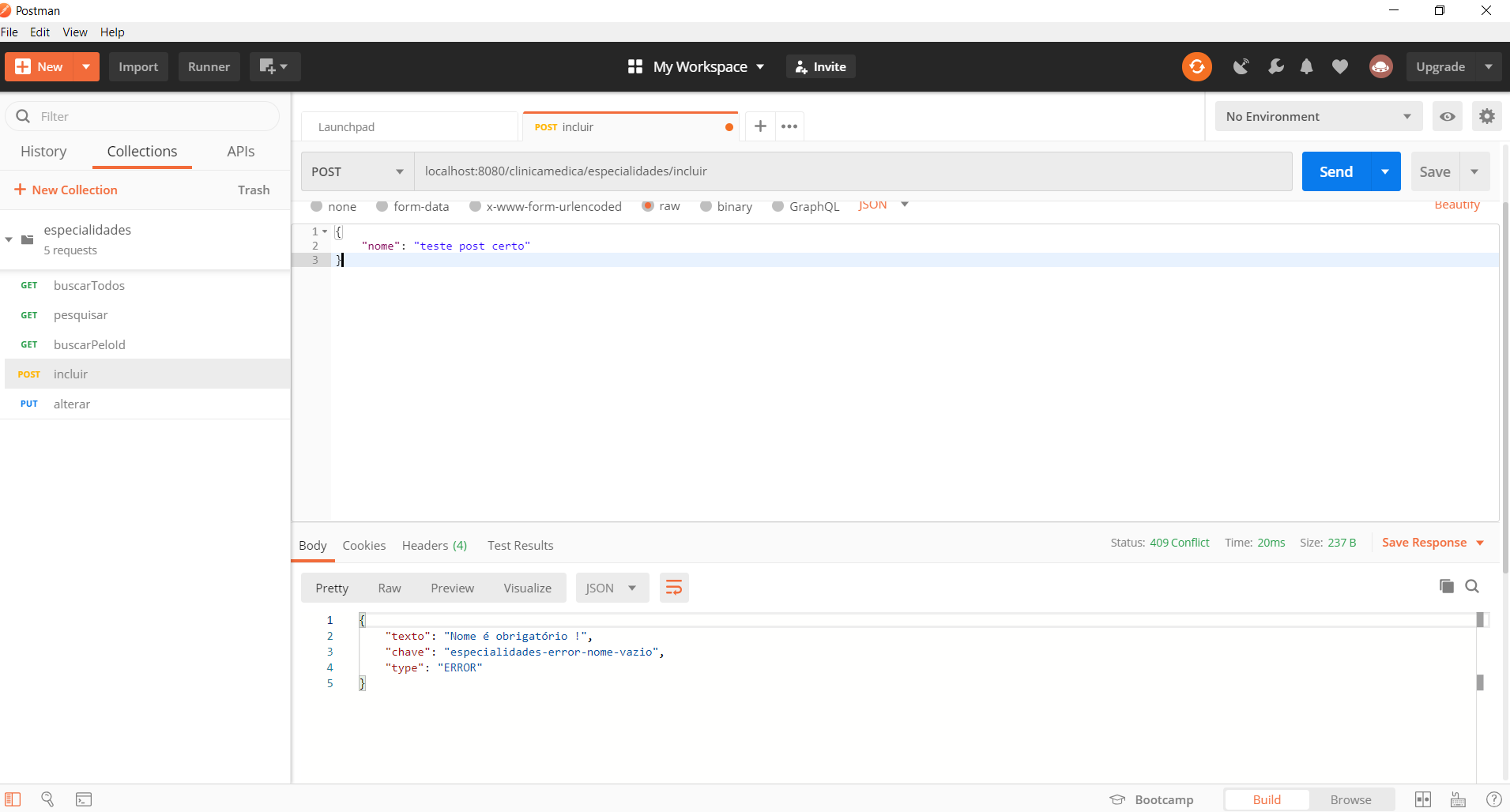The image size is (1510, 812).
Task: Open the POST method dropdown
Action: [x=357, y=171]
